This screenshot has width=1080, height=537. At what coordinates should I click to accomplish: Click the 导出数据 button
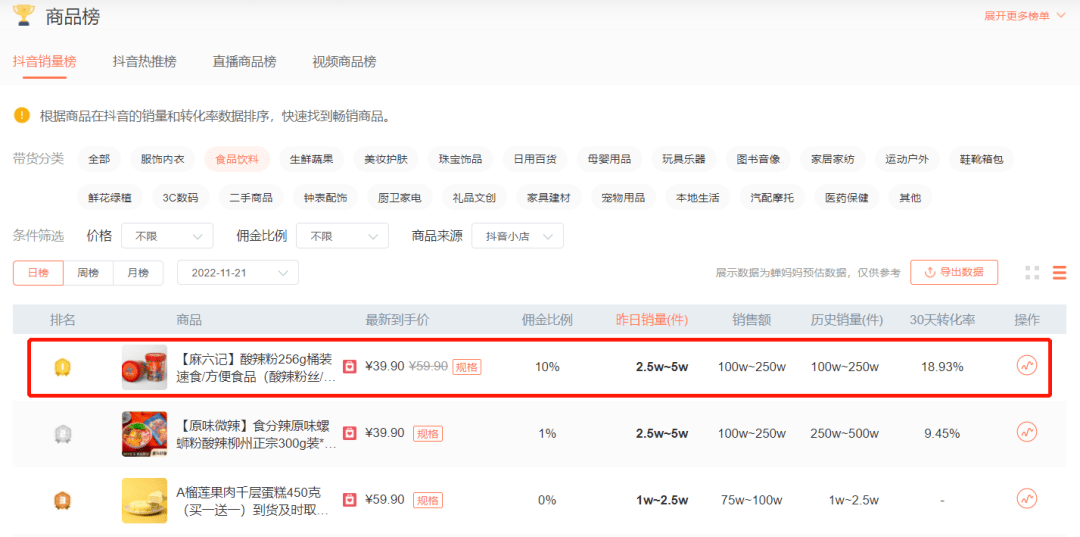tap(954, 272)
